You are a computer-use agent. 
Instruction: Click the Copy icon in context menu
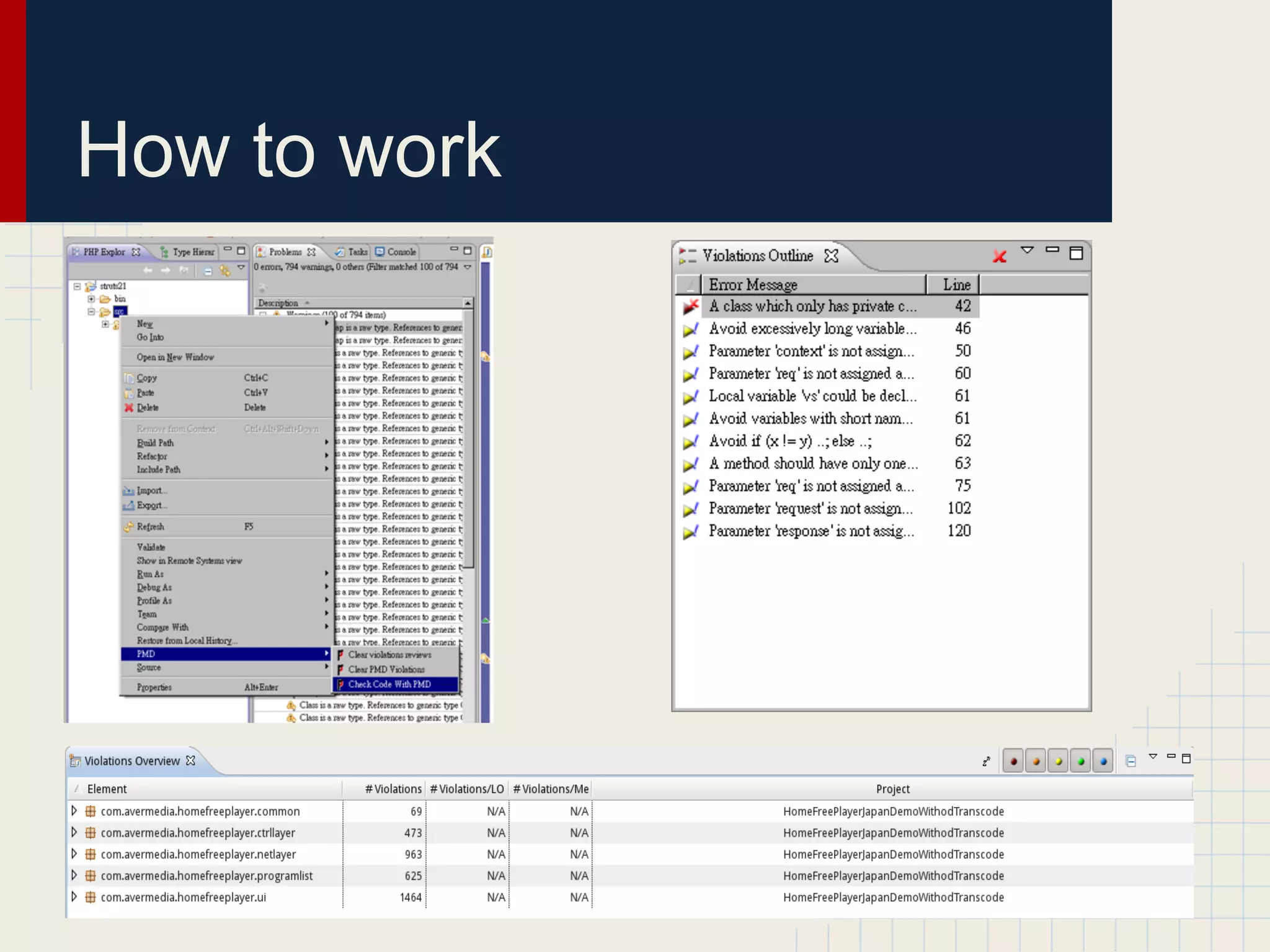[x=129, y=378]
